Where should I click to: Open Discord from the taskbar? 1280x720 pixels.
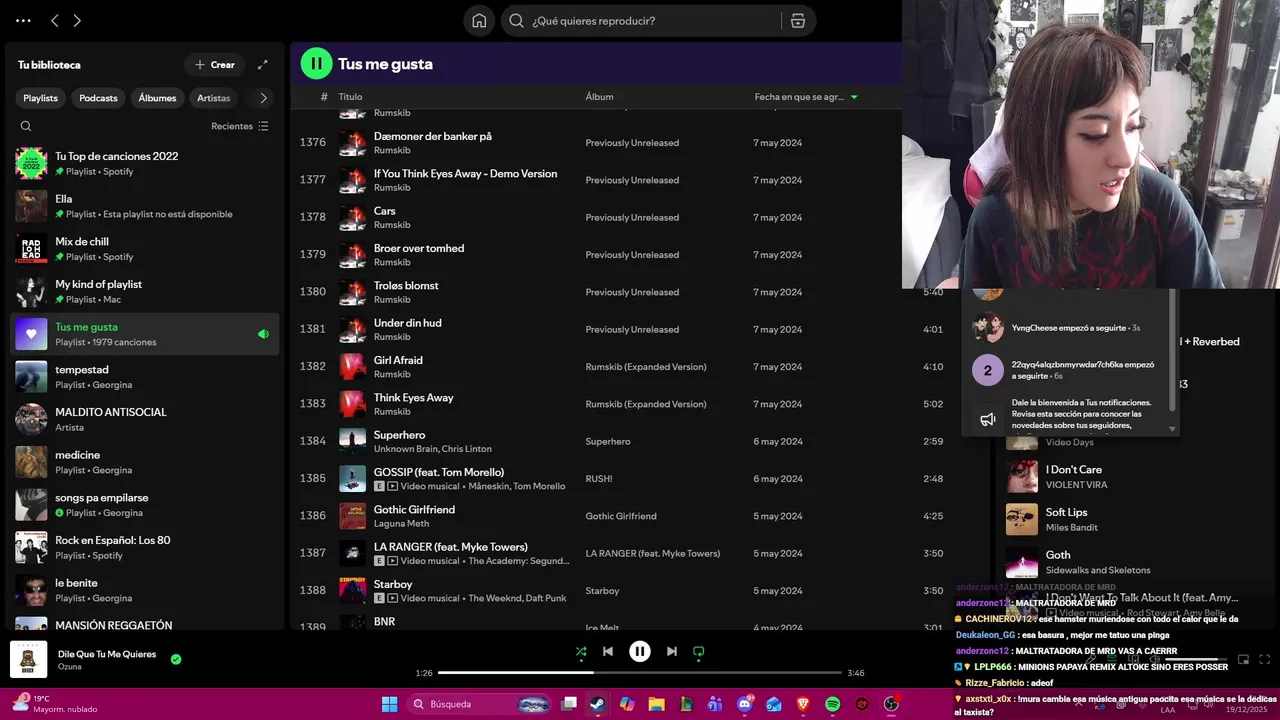pyautogui.click(x=745, y=704)
